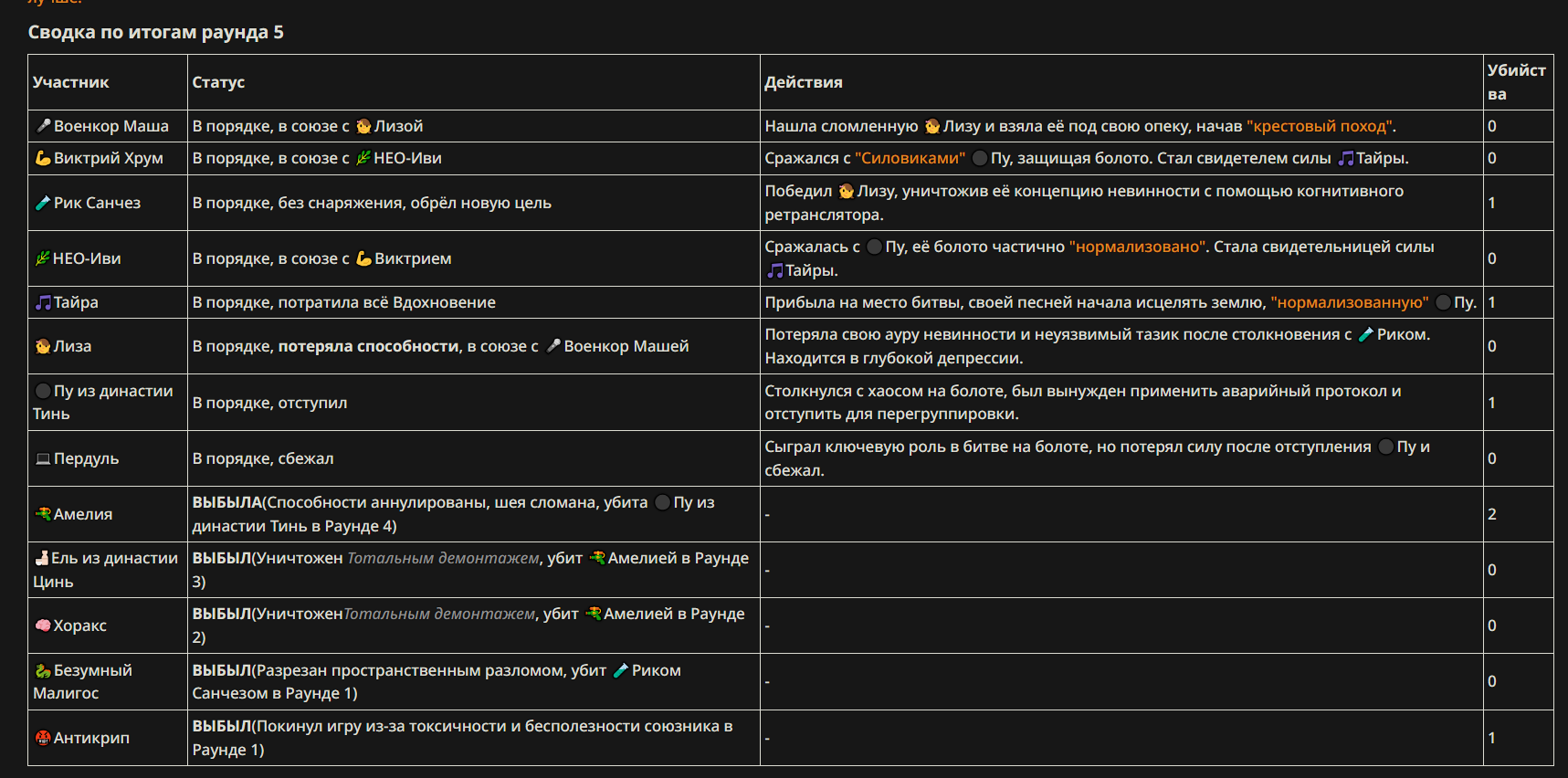Click the water gun icon beside participant Амелия

[43, 514]
